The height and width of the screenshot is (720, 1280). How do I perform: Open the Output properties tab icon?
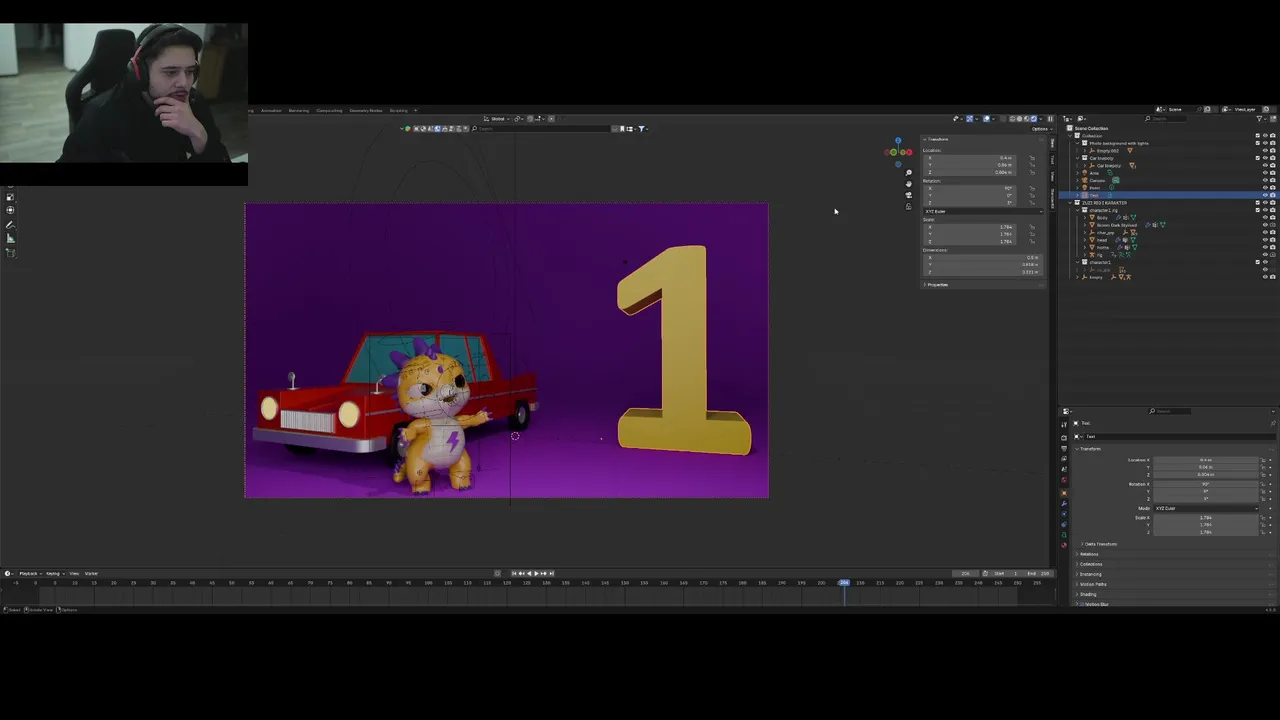(1064, 448)
